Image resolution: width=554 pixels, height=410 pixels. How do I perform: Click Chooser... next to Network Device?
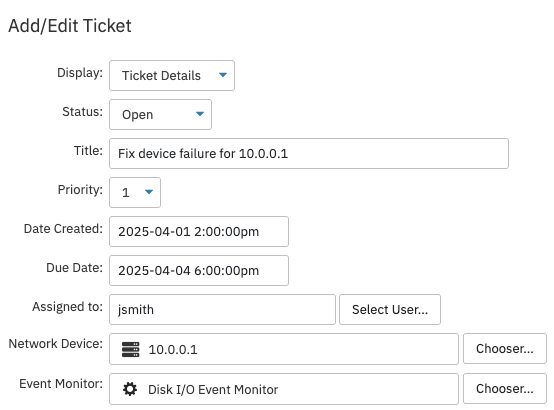tap(505, 348)
